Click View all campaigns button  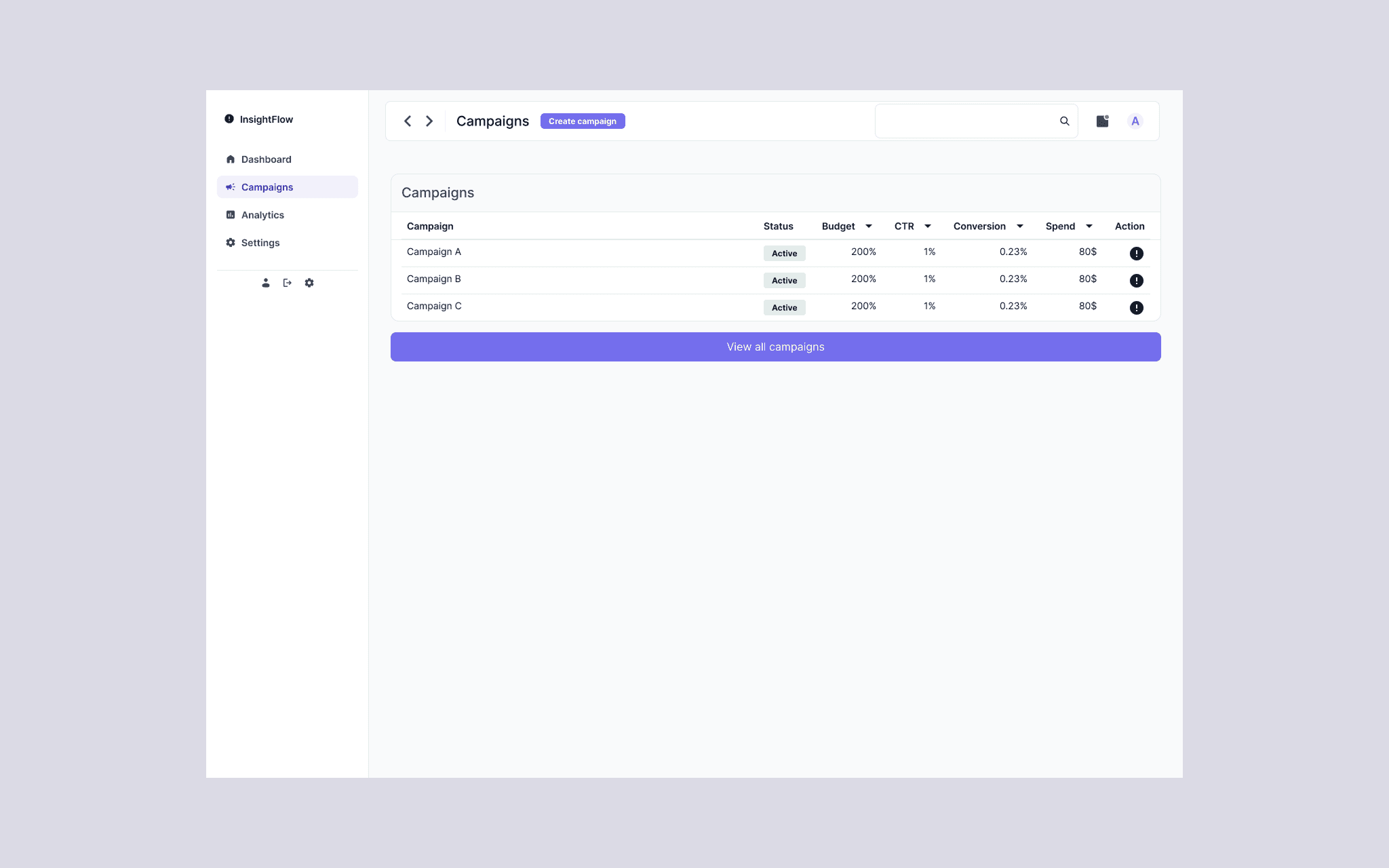775,347
